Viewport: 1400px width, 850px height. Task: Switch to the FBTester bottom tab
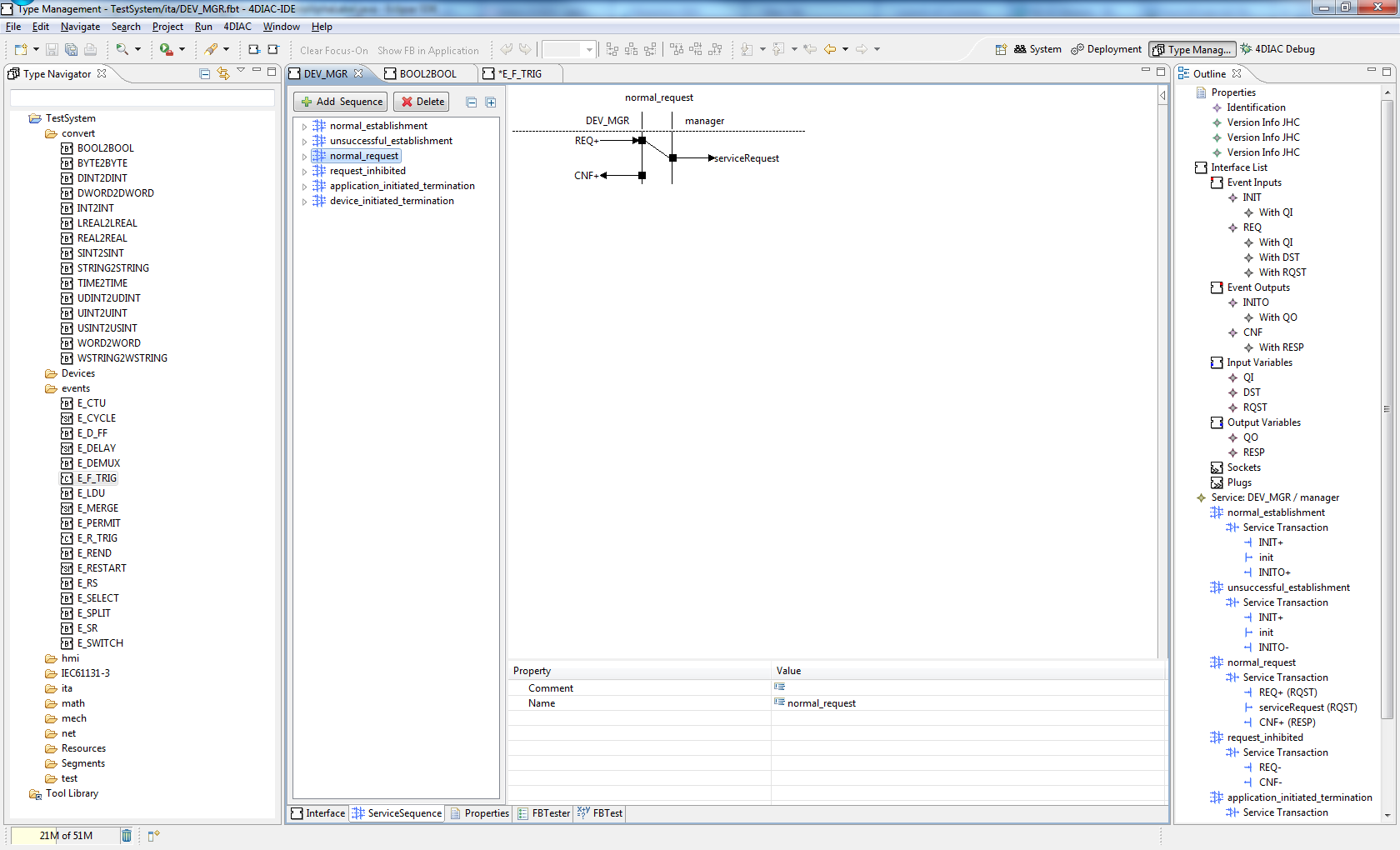pyautogui.click(x=543, y=813)
